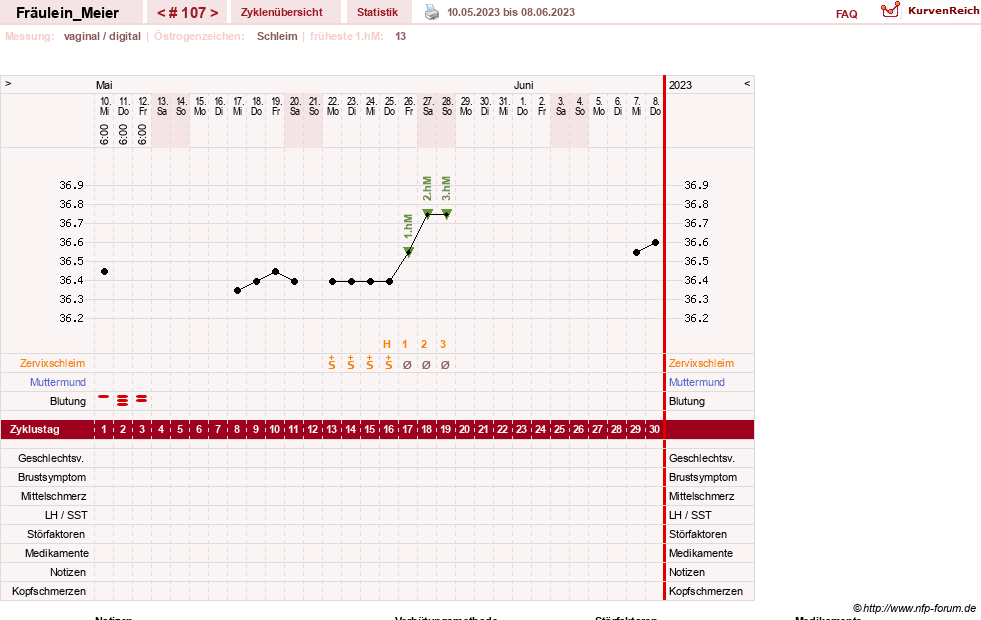
Task: Click the KurvenReich title text
Action: point(943,11)
